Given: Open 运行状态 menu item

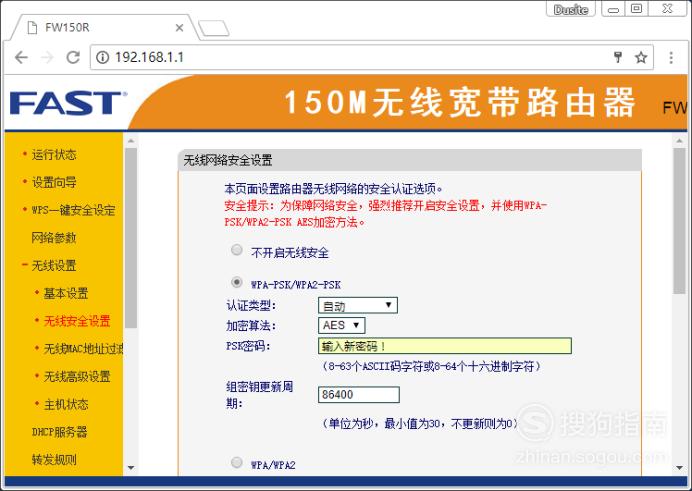Looking at the screenshot, I should pos(54,154).
